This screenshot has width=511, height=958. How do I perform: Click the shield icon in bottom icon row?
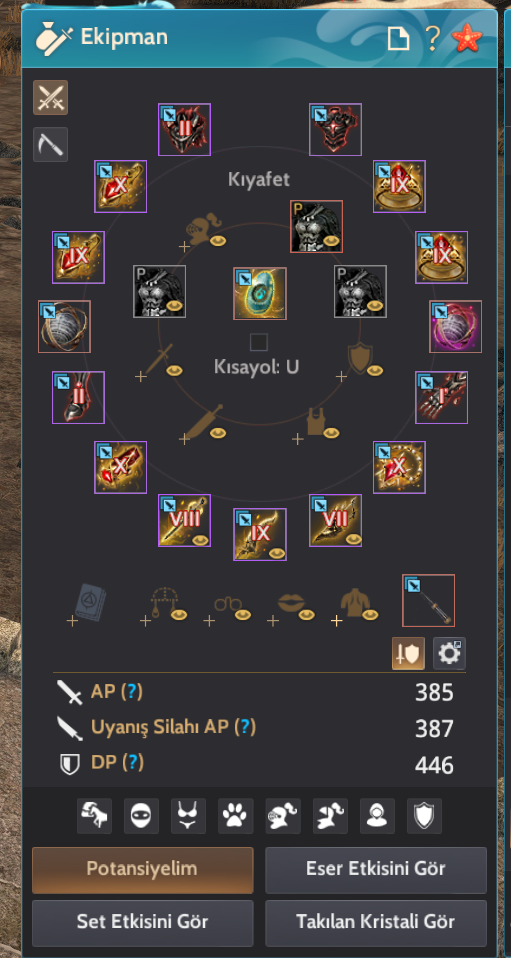click(x=424, y=816)
